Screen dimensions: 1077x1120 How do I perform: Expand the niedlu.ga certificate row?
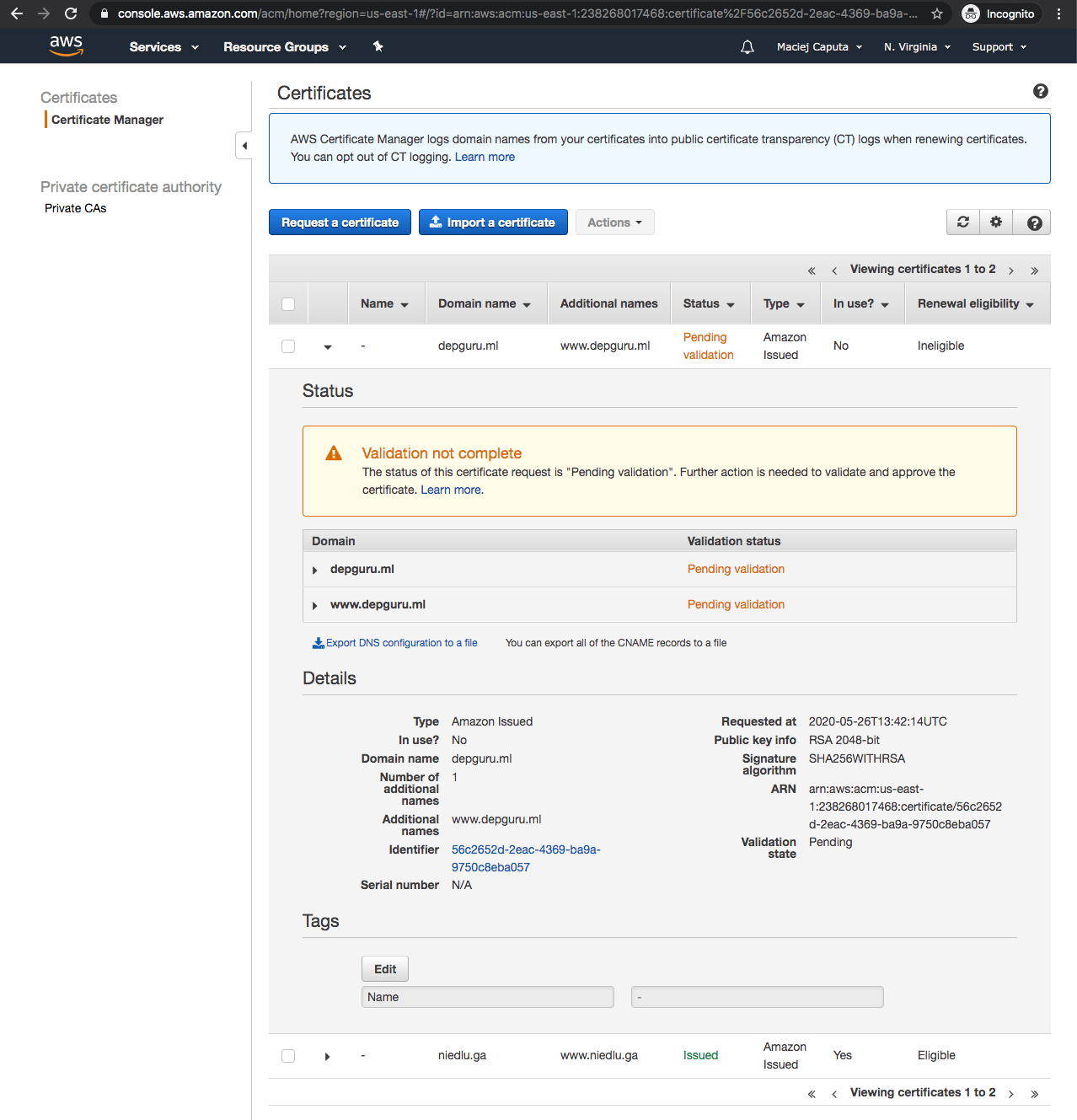[x=327, y=1057]
